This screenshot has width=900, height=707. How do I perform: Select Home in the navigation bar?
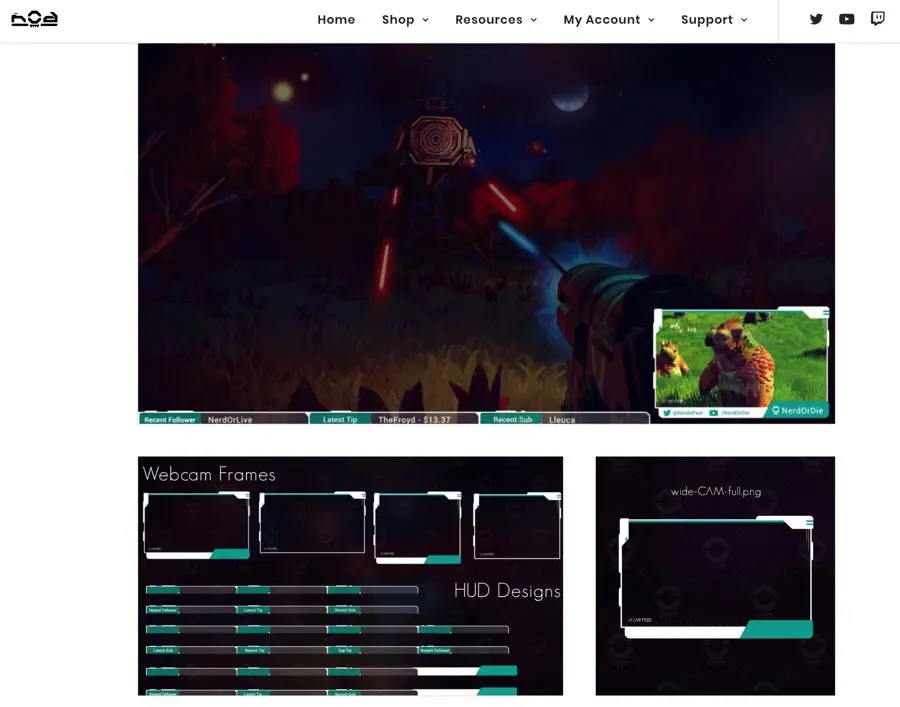coord(336,19)
